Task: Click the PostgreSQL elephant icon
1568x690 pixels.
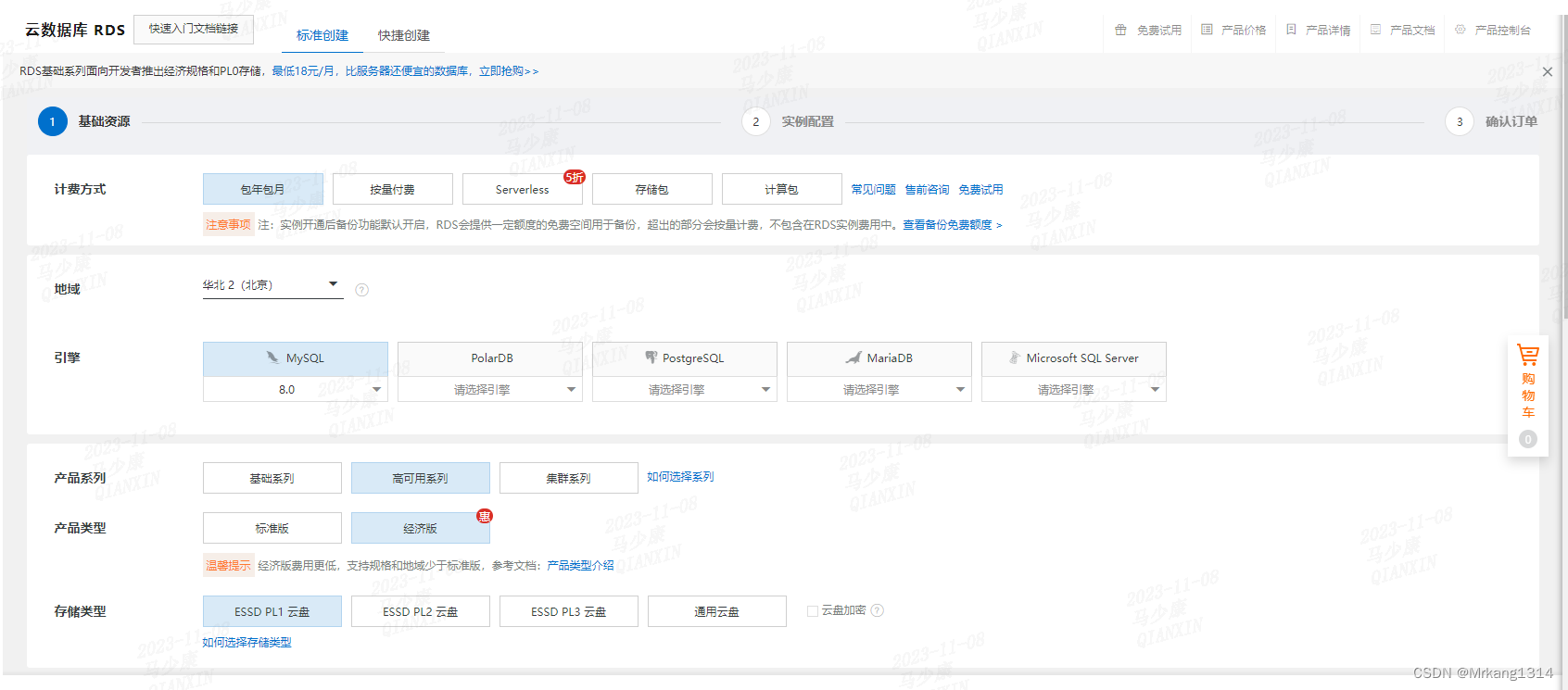Action: pyautogui.click(x=651, y=358)
